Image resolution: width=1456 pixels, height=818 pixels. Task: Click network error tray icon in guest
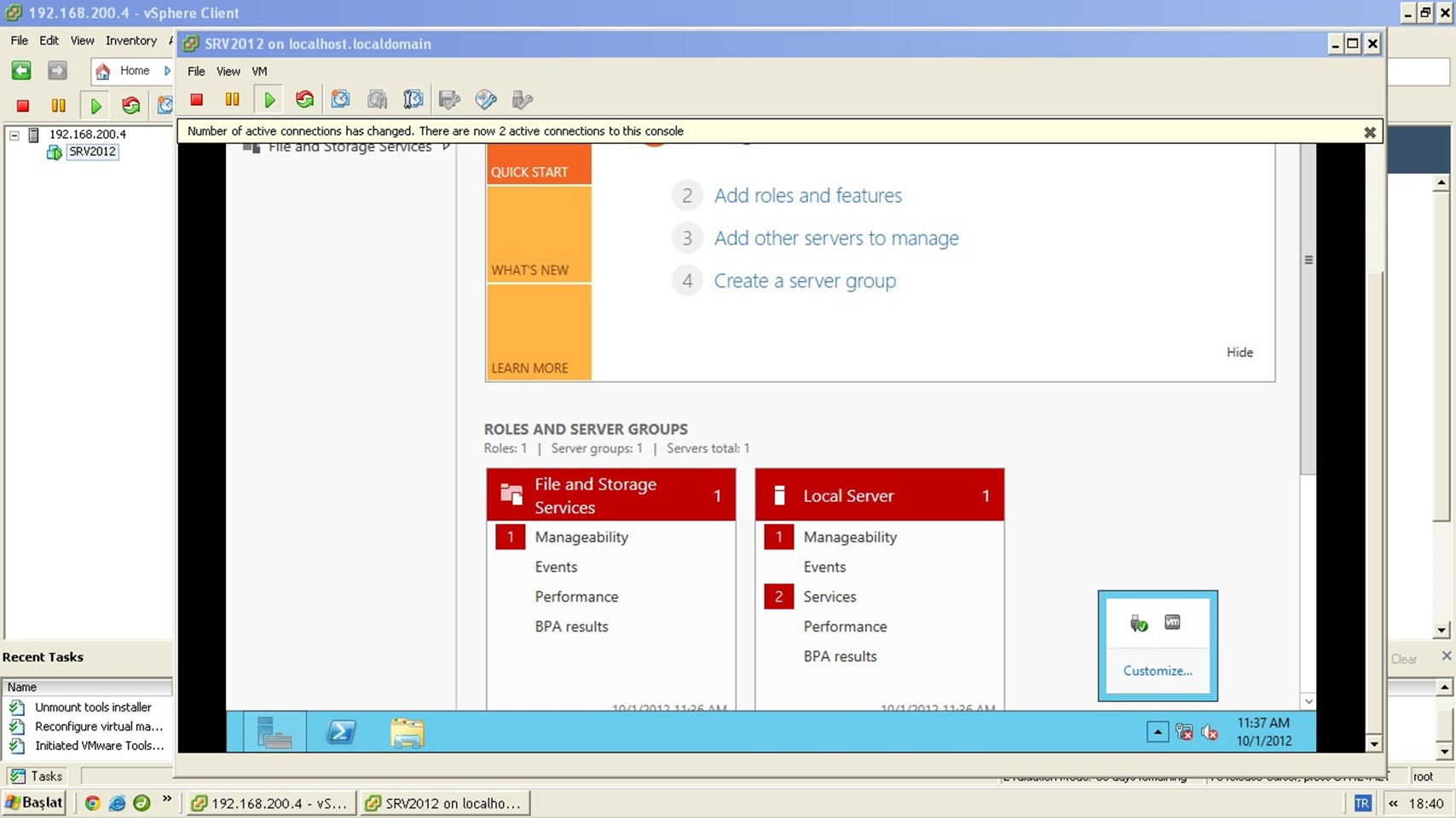[1184, 732]
